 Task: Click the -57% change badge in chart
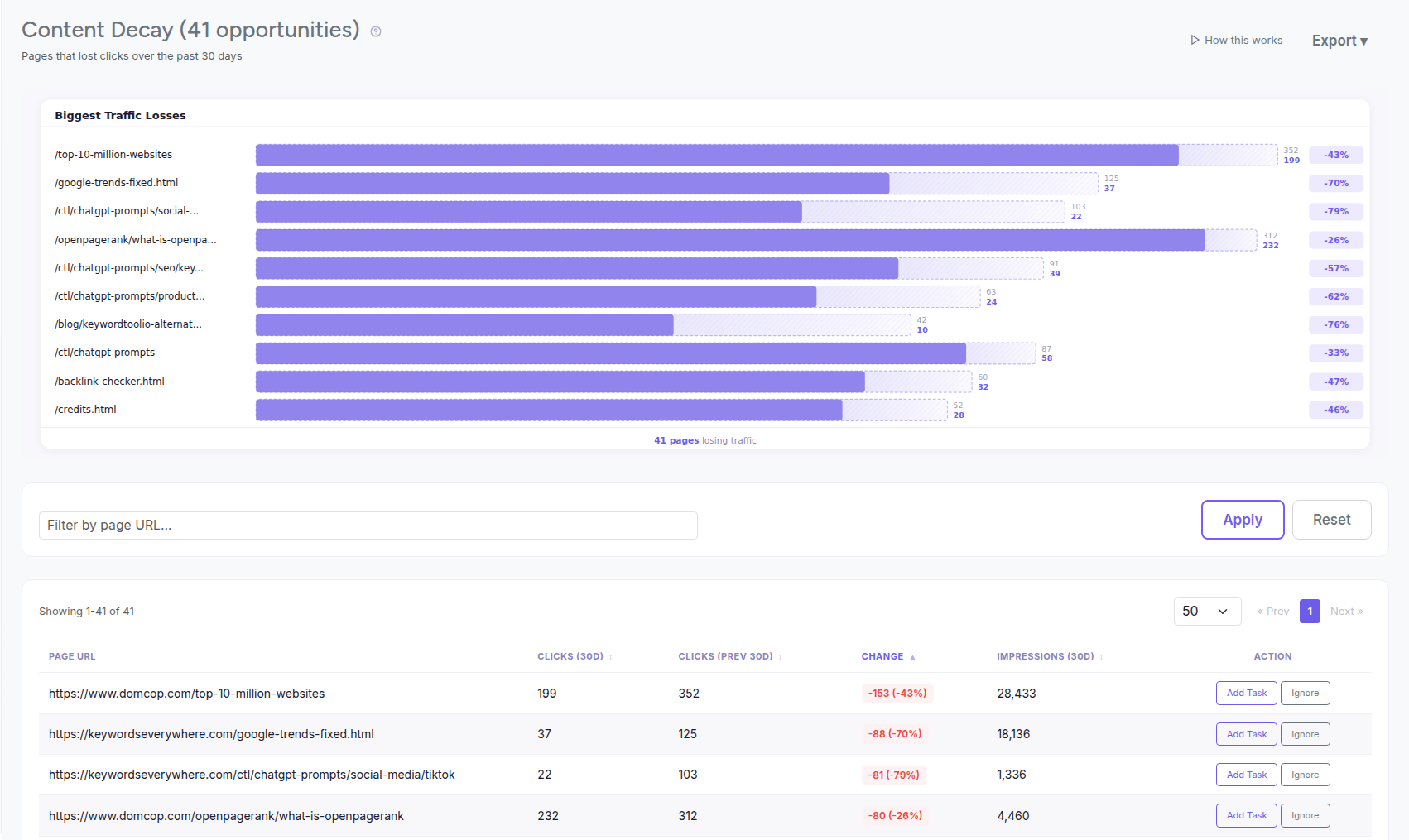pos(1335,268)
